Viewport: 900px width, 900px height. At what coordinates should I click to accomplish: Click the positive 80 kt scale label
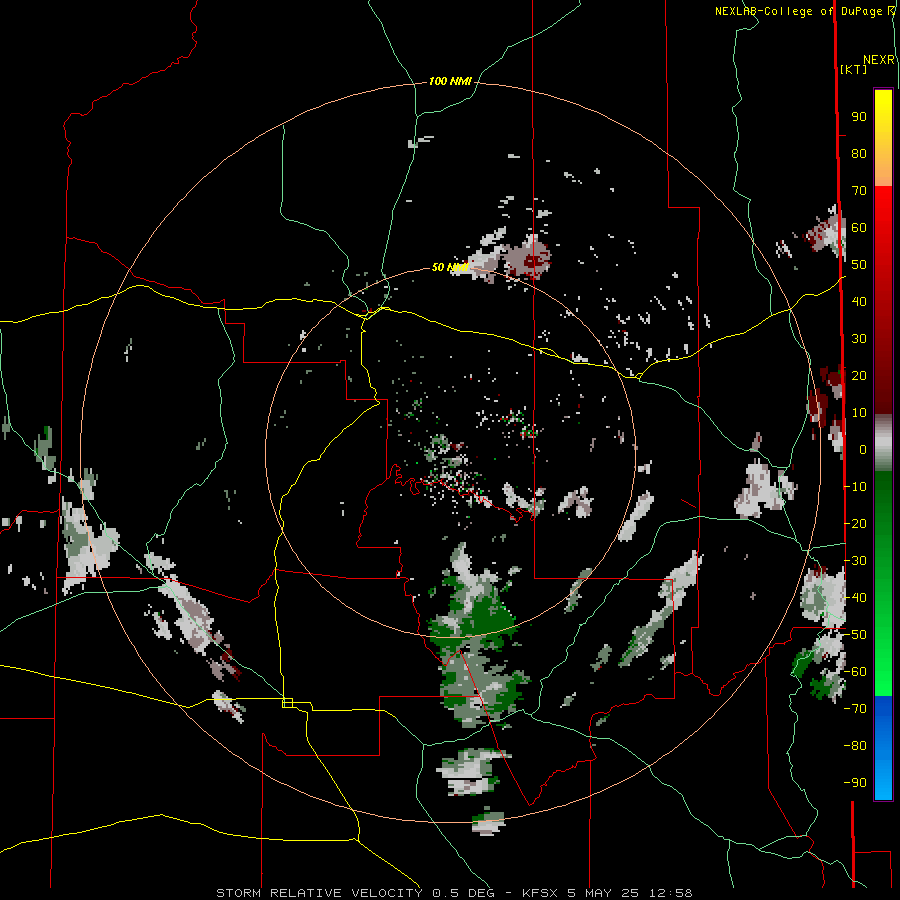tap(859, 153)
